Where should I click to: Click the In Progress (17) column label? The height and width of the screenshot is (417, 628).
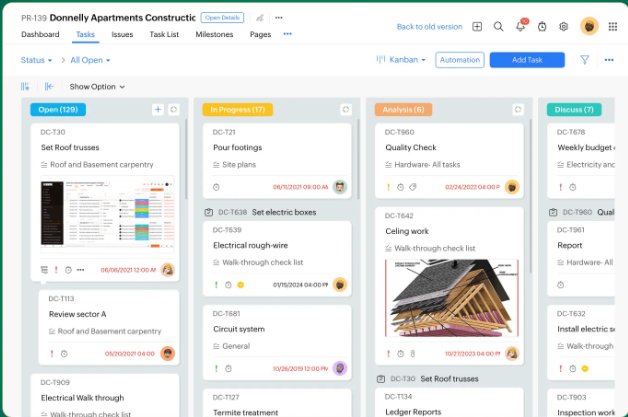point(238,109)
